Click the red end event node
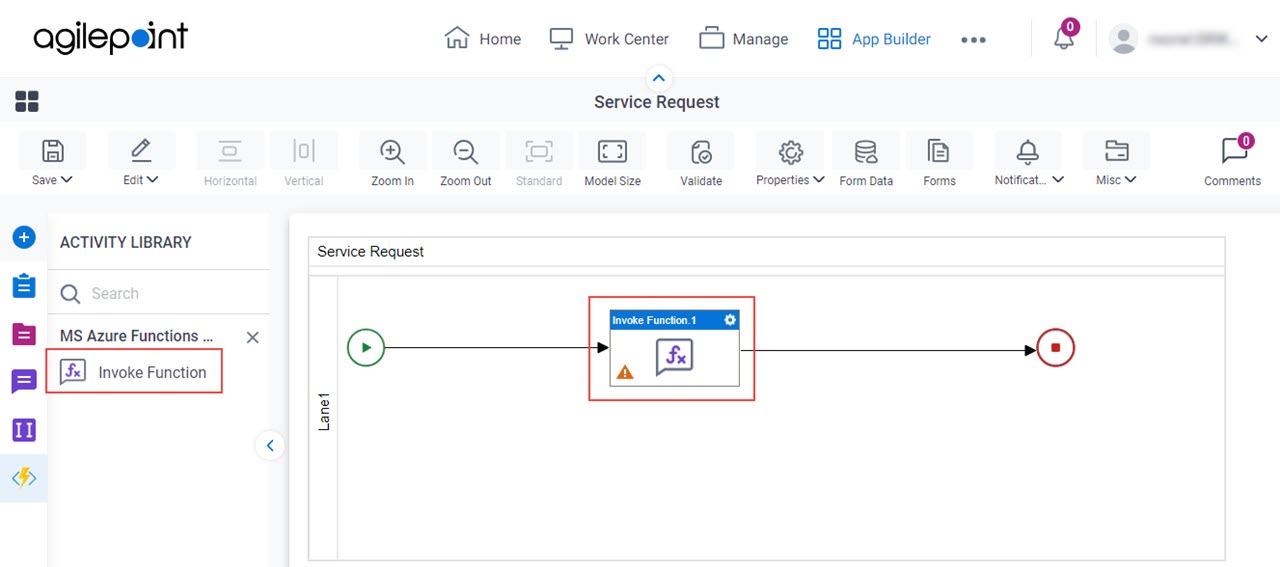The image size is (1280, 567). [1056, 348]
